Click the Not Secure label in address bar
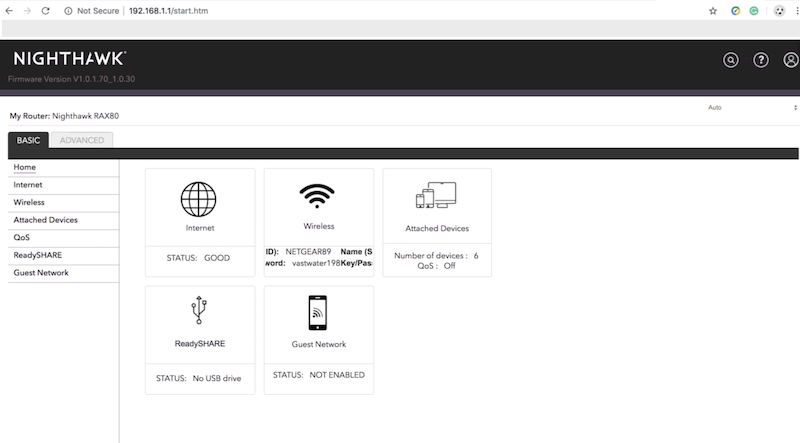 pos(98,11)
